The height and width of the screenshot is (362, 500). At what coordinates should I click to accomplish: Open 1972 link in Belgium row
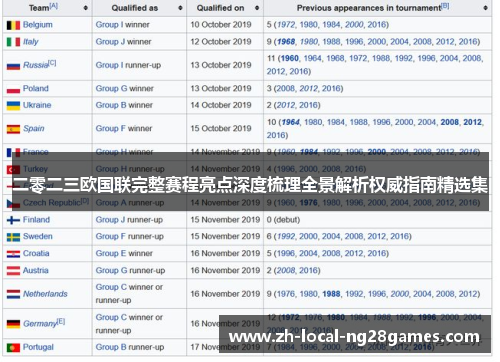pyautogui.click(x=286, y=25)
